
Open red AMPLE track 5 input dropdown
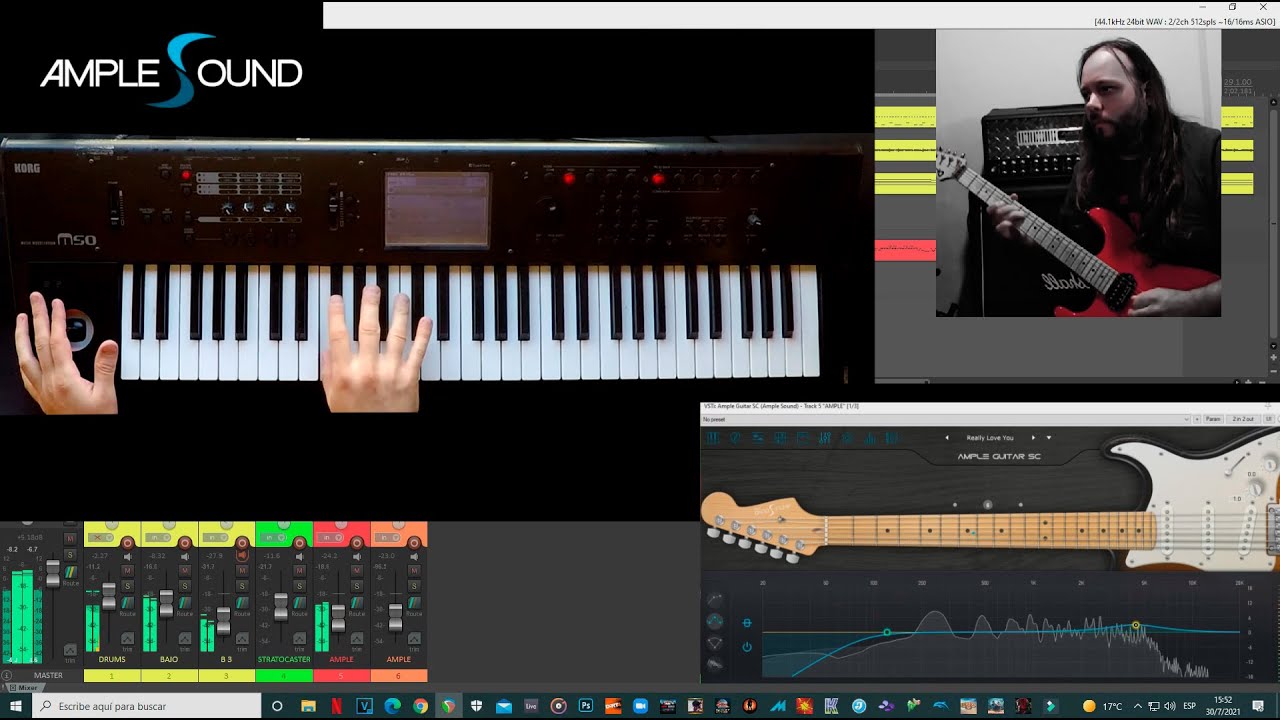330,537
